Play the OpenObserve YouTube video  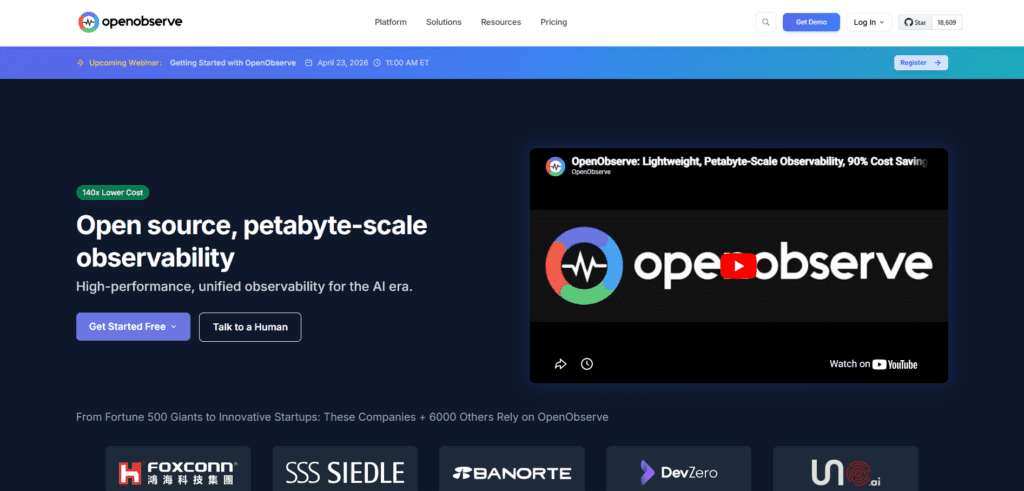739,265
